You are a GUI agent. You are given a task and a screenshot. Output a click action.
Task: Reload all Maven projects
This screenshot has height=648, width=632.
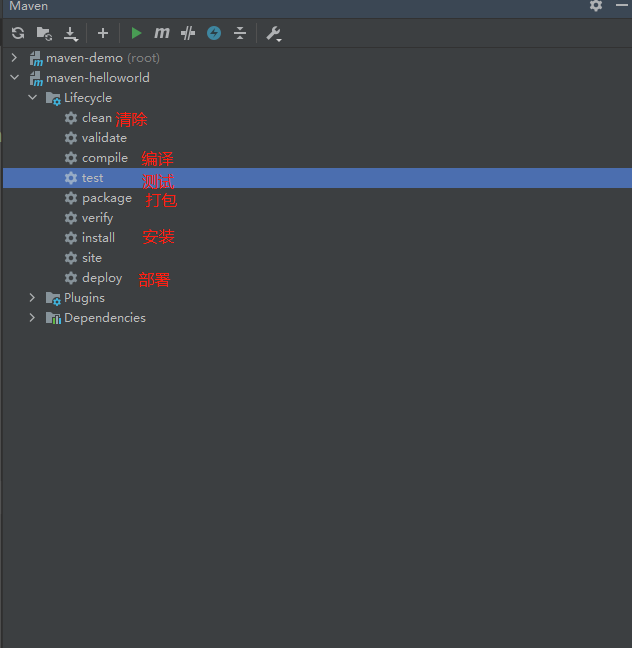click(18, 33)
